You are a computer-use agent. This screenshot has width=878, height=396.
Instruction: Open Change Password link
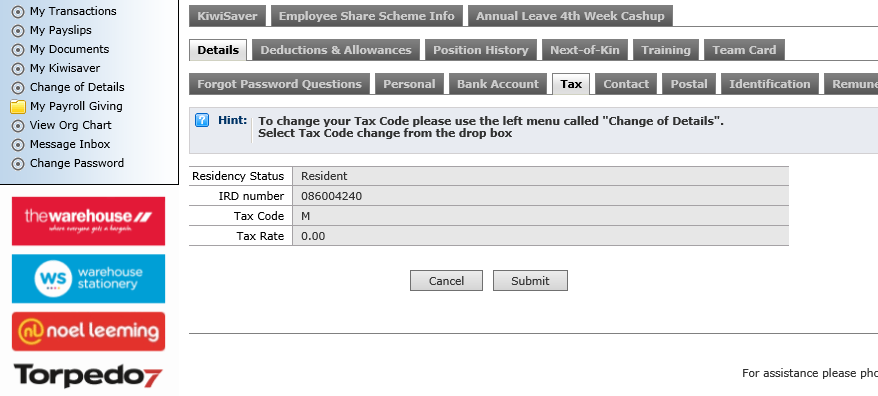click(77, 164)
